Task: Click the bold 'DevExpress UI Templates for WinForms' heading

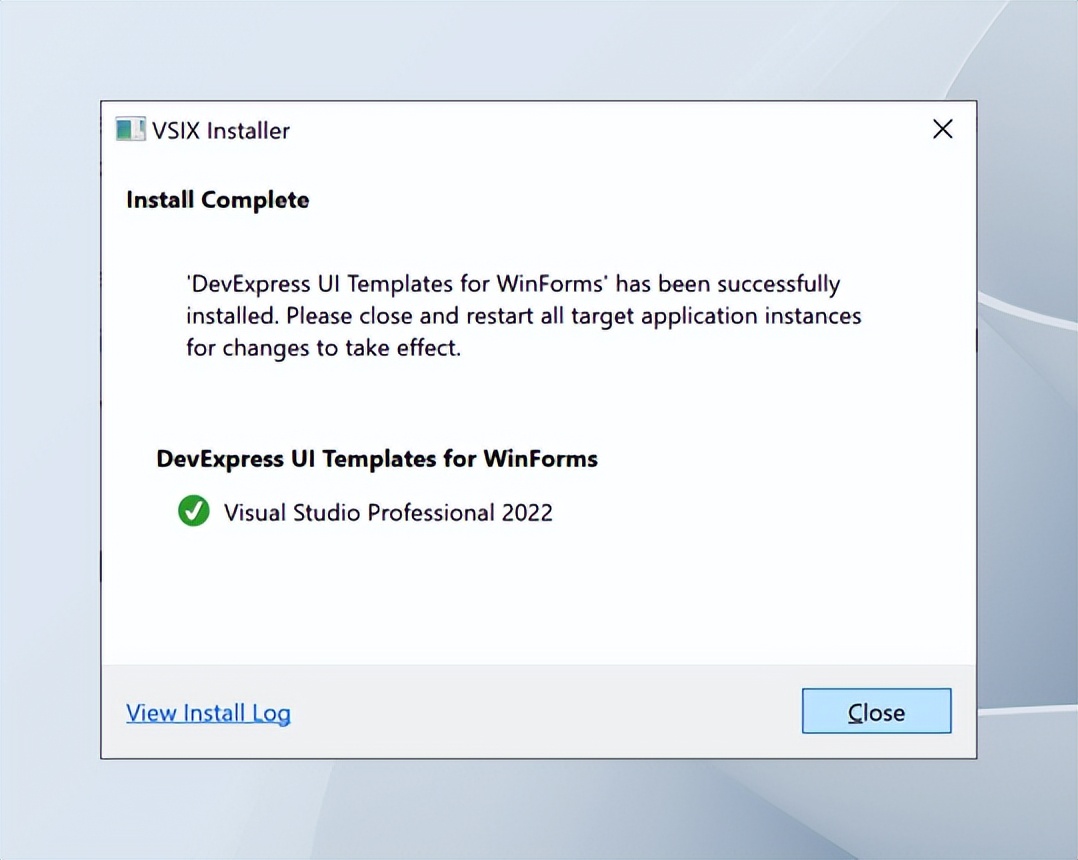Action: pyautogui.click(x=377, y=459)
